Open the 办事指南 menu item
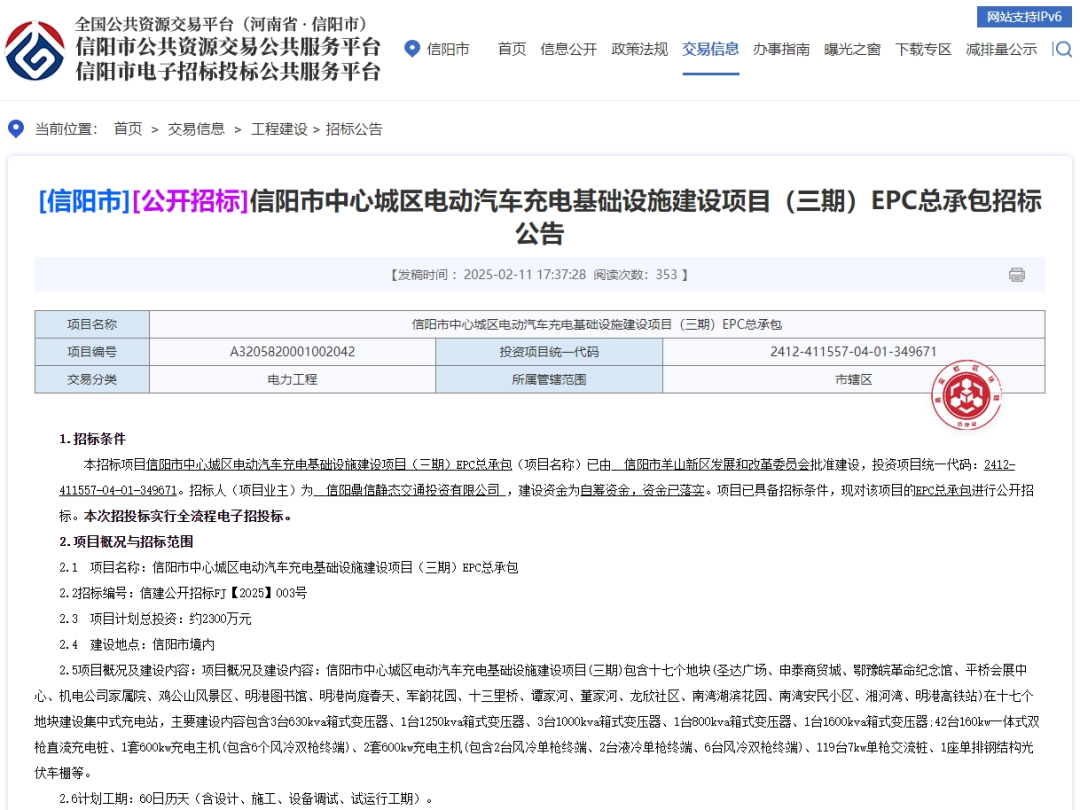Viewport: 1080px width, 810px height. [x=781, y=49]
